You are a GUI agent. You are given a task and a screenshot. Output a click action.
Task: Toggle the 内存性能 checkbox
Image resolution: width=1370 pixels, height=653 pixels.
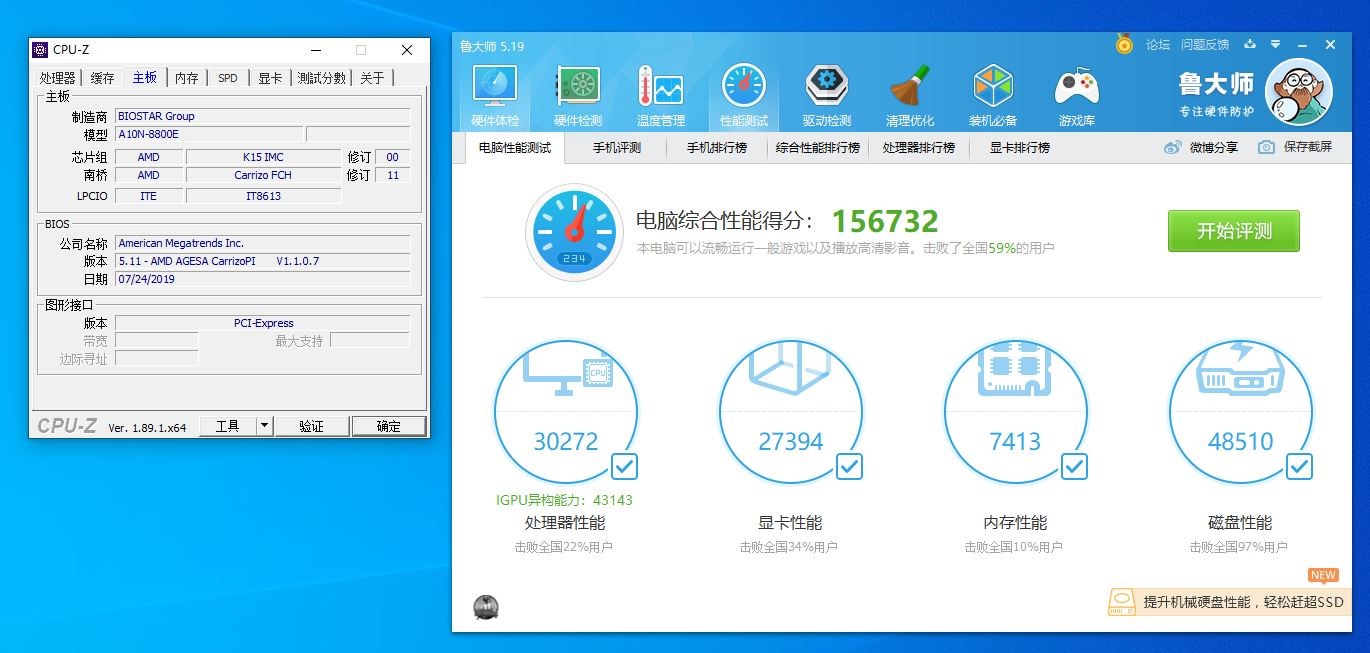pyautogui.click(x=1074, y=466)
